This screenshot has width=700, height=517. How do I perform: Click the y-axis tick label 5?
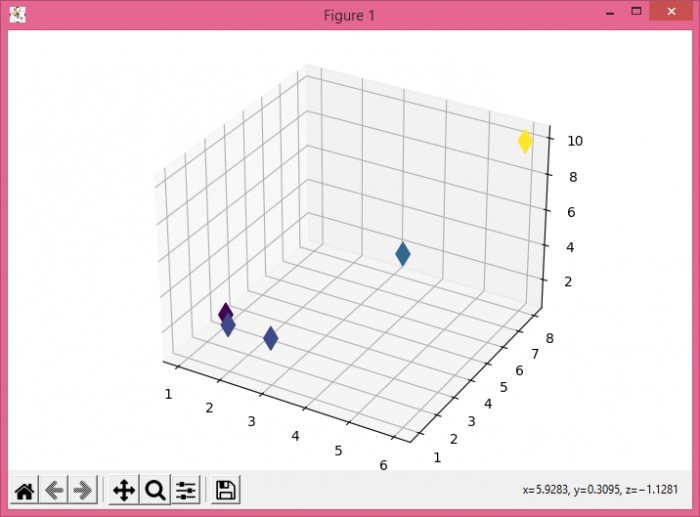click(504, 387)
